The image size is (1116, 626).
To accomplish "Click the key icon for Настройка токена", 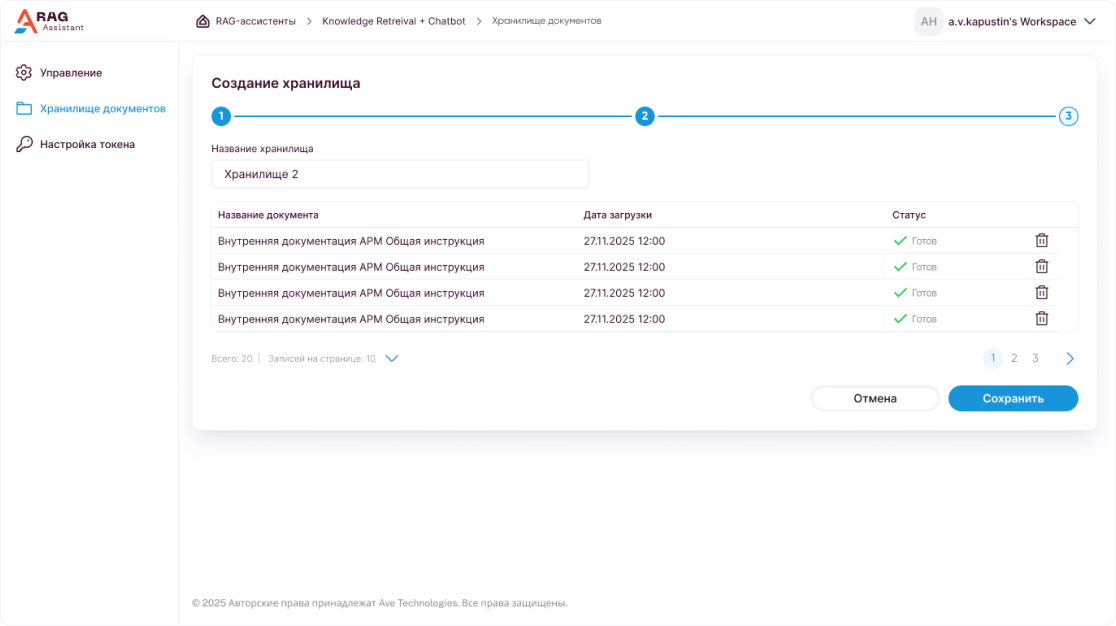I will 24,145.
